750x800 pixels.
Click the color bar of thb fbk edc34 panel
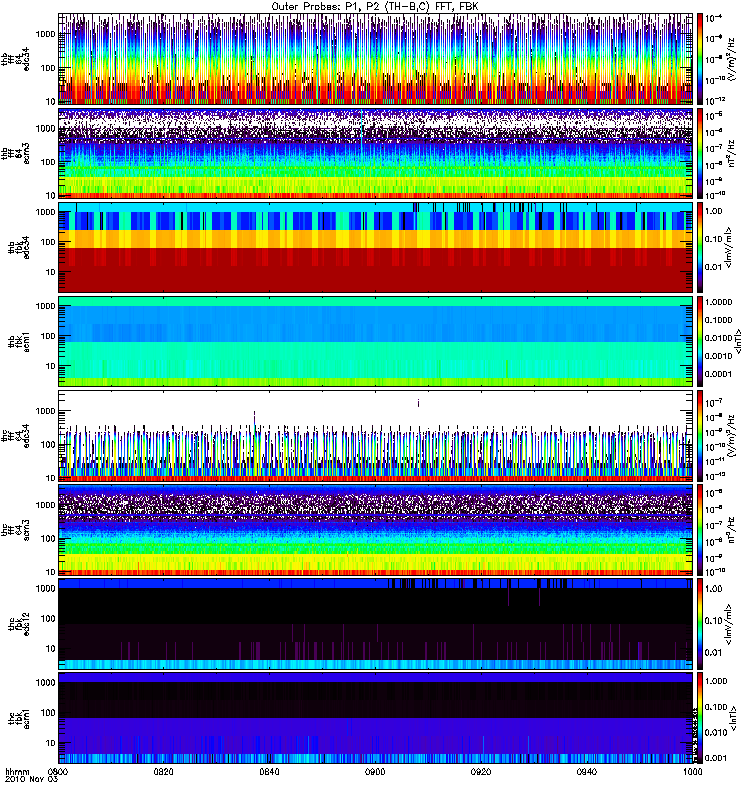[x=699, y=247]
